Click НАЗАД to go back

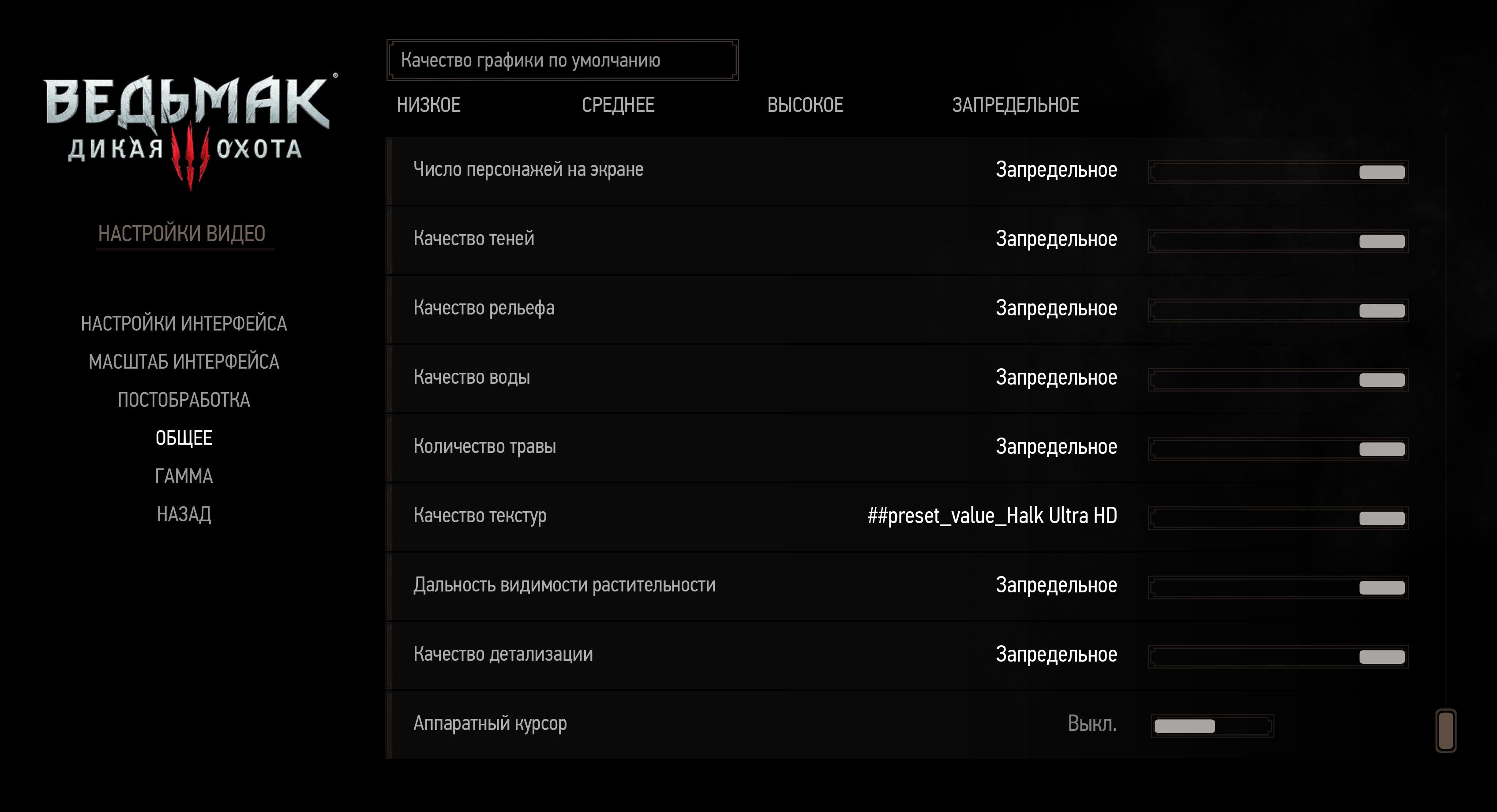tap(184, 515)
